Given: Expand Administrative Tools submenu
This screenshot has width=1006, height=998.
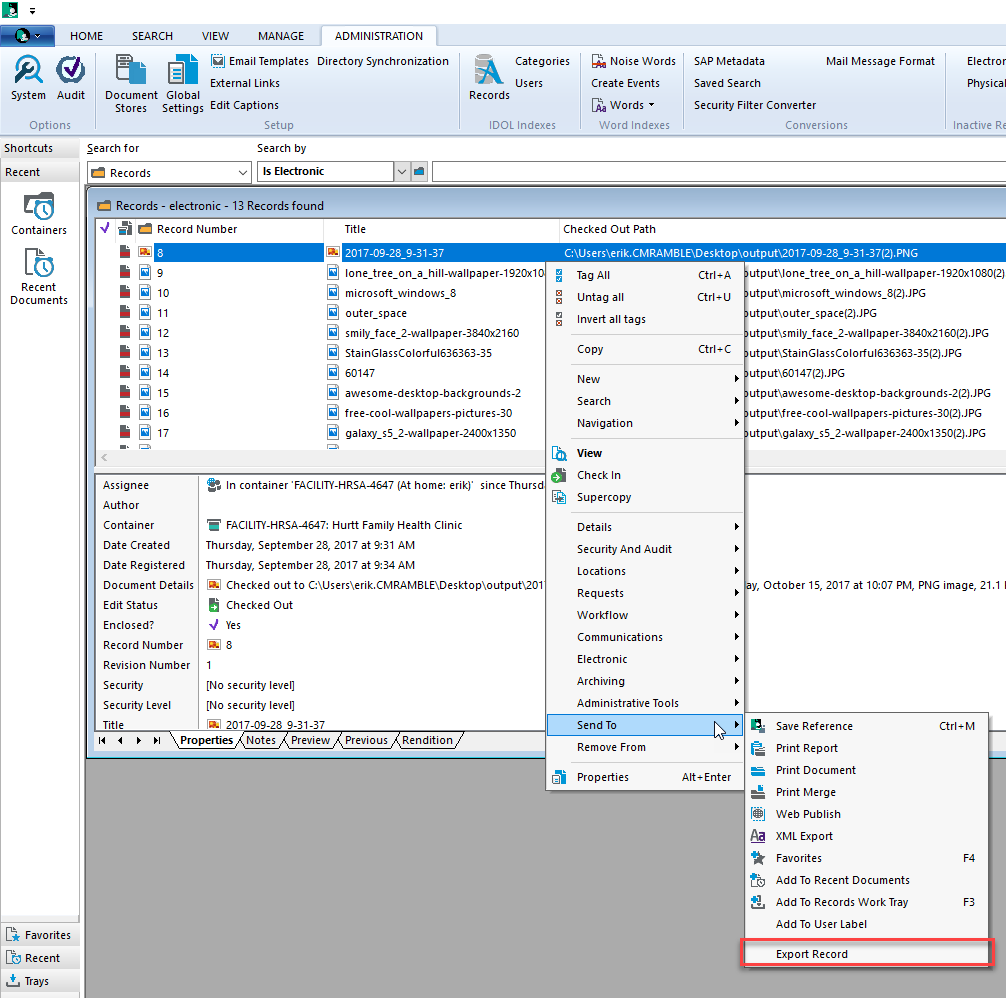Looking at the screenshot, I should coord(645,703).
